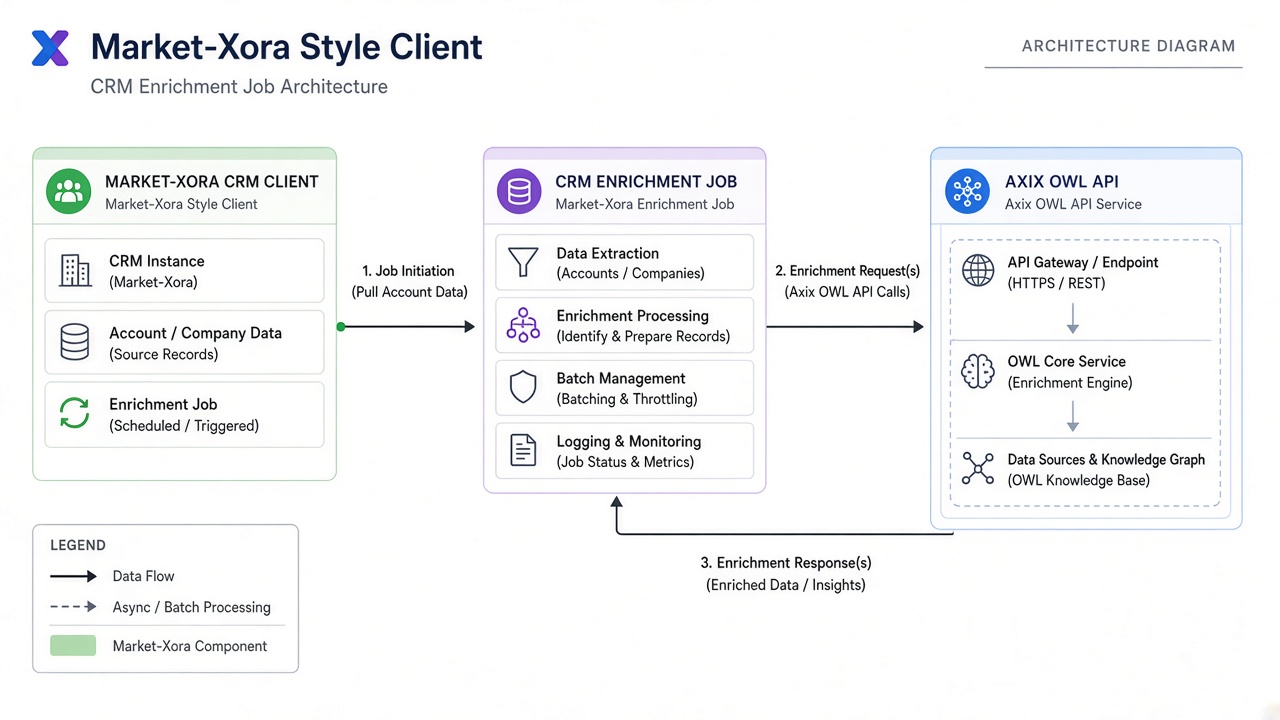Click the shield icon beside Batch Management

tap(523, 388)
